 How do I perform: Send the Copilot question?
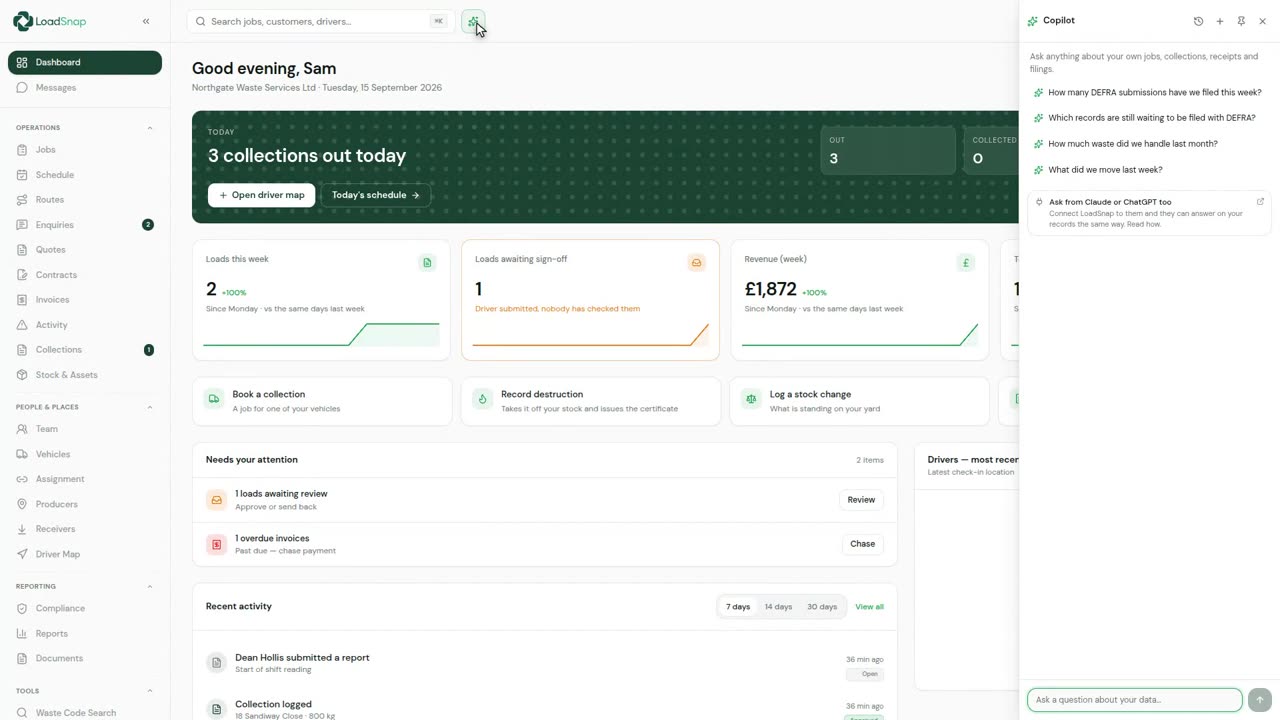1260,700
